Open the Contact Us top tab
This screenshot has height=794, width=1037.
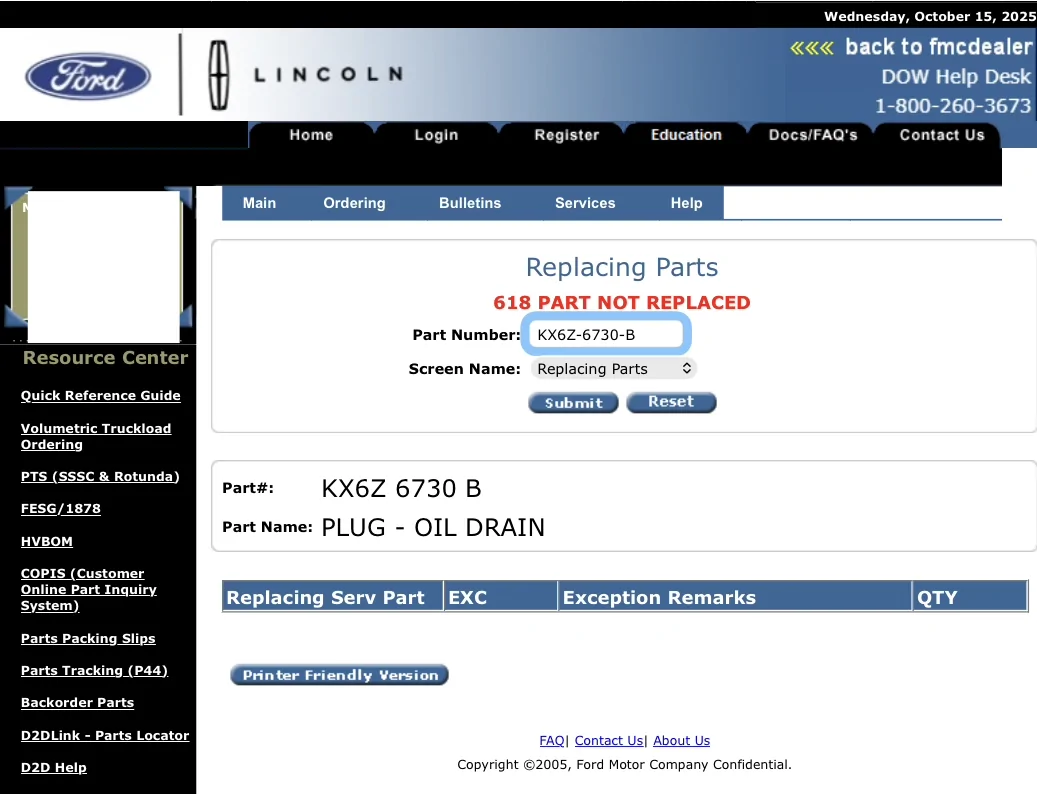941,135
